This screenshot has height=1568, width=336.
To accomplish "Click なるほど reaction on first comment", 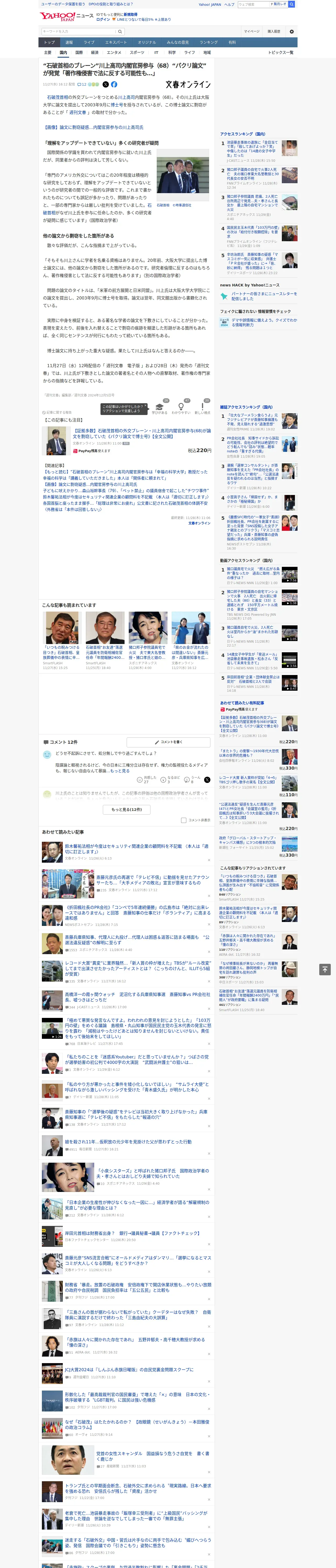I will coord(170,780).
